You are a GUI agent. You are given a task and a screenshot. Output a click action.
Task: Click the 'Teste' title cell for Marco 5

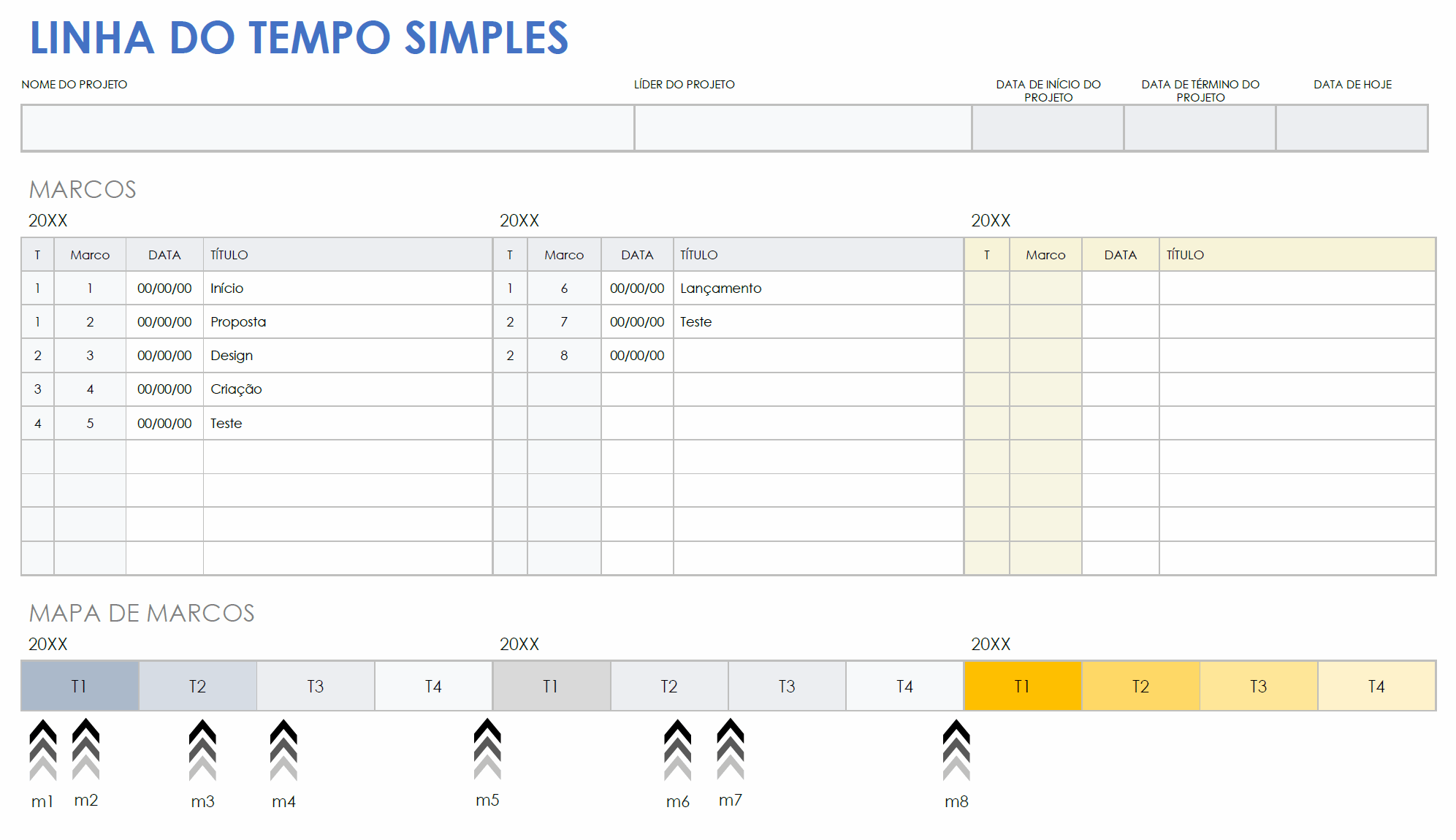coord(348,424)
